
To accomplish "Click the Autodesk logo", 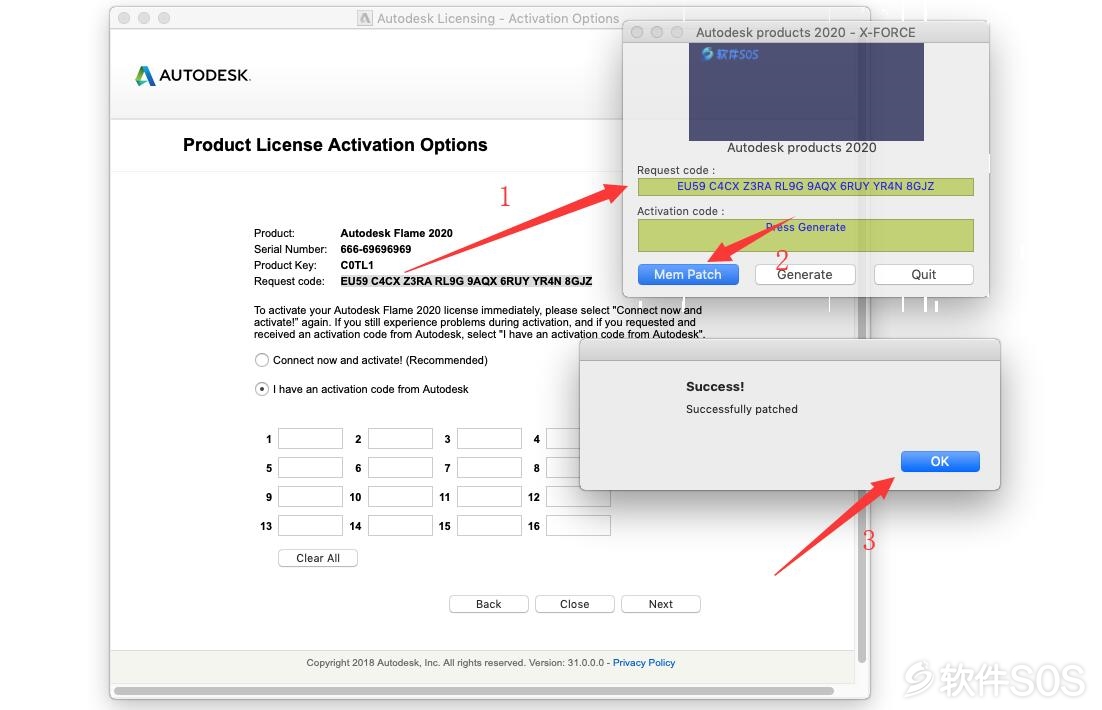I will click(x=193, y=75).
